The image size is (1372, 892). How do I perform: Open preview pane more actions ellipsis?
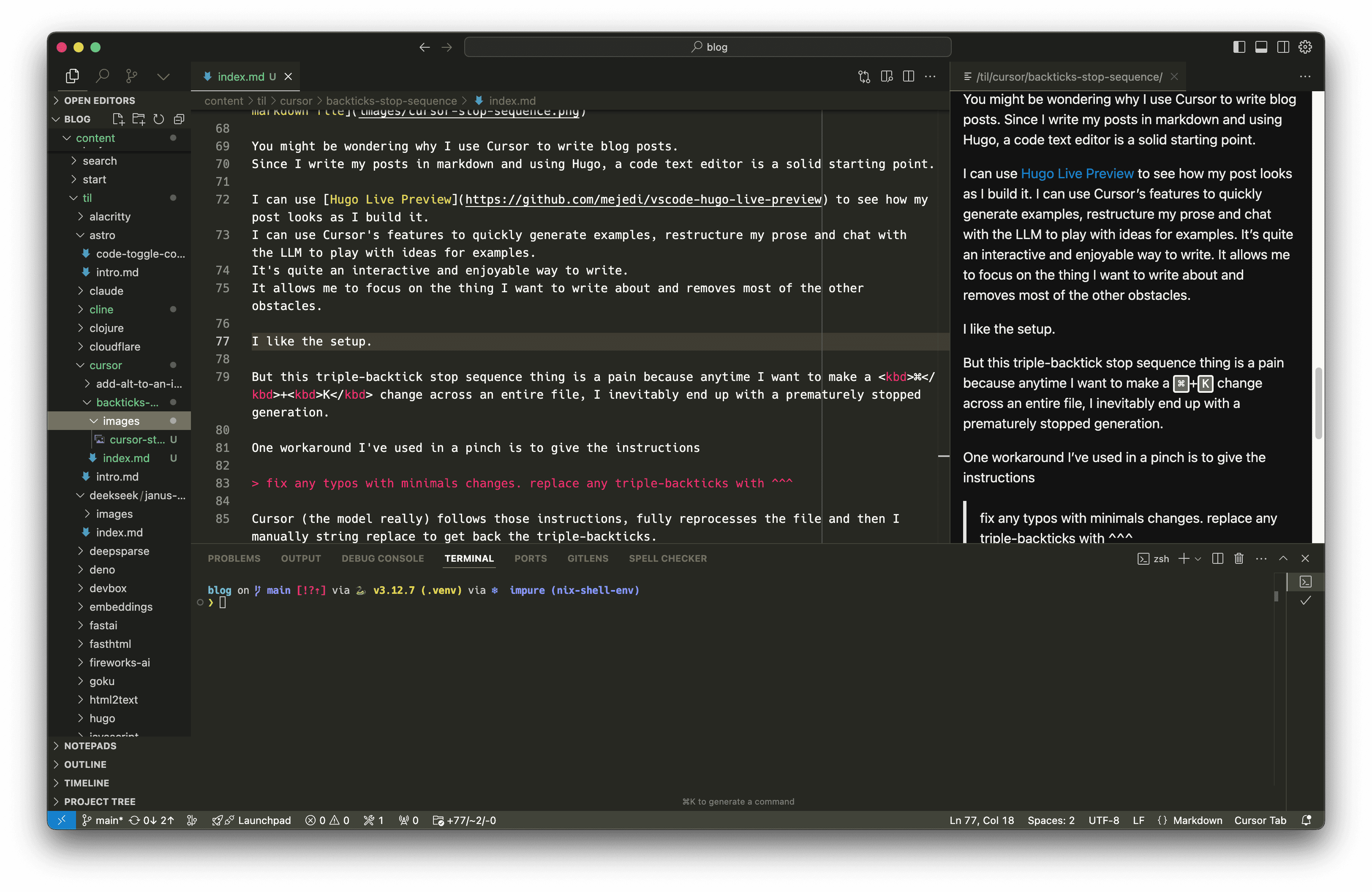click(1305, 76)
